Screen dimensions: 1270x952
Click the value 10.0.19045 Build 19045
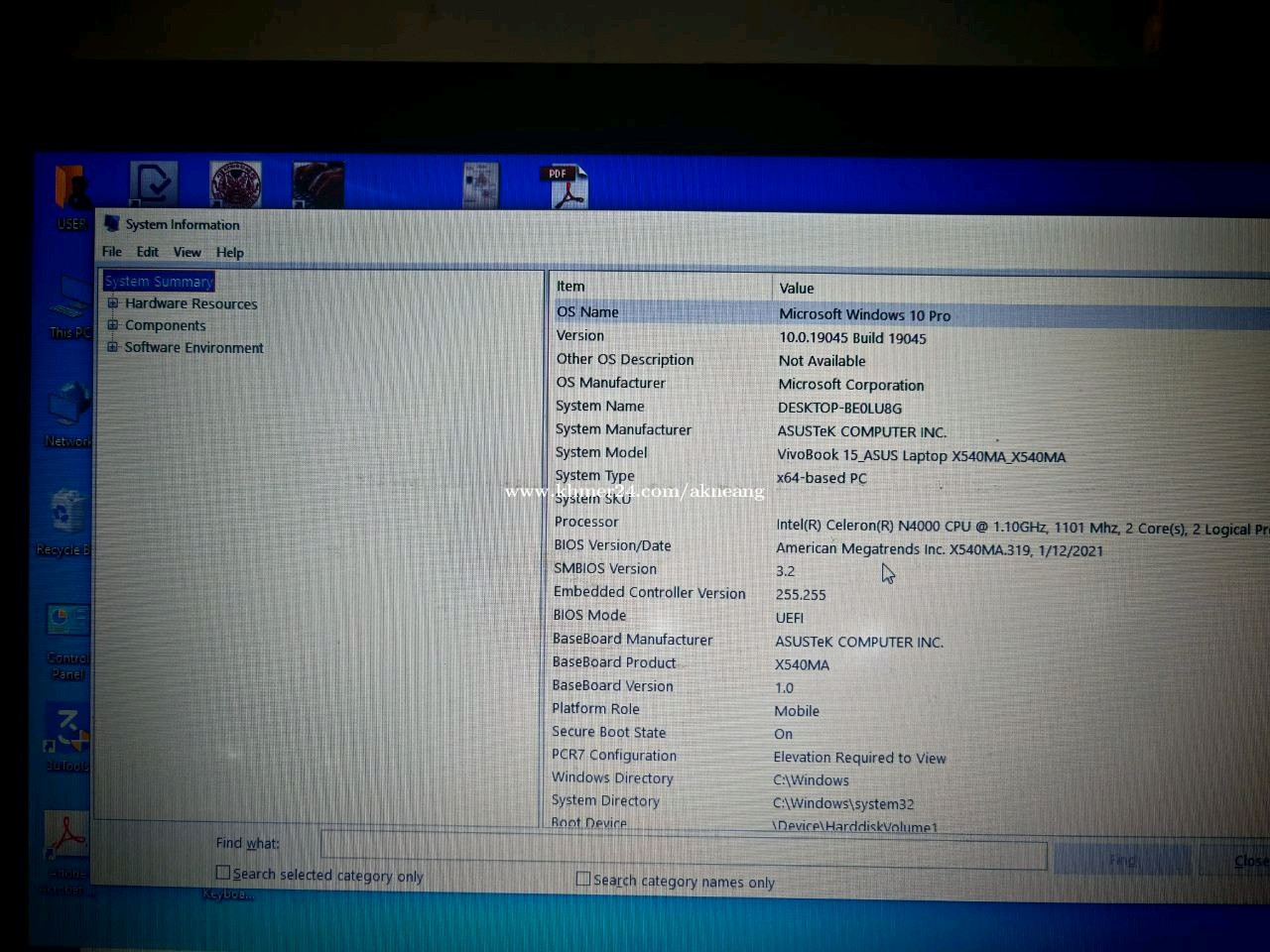click(x=852, y=338)
